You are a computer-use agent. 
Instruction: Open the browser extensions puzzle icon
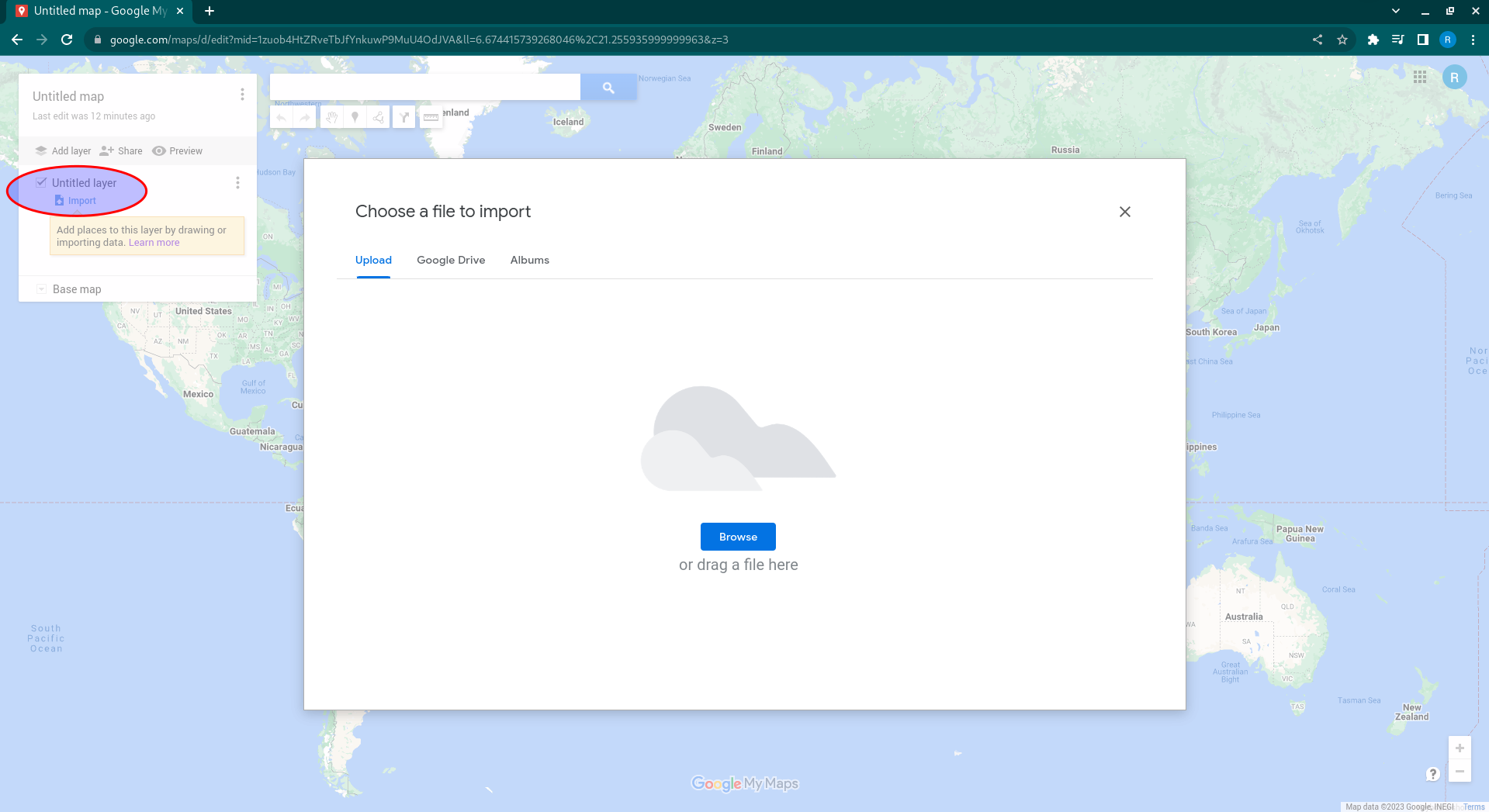click(x=1373, y=40)
